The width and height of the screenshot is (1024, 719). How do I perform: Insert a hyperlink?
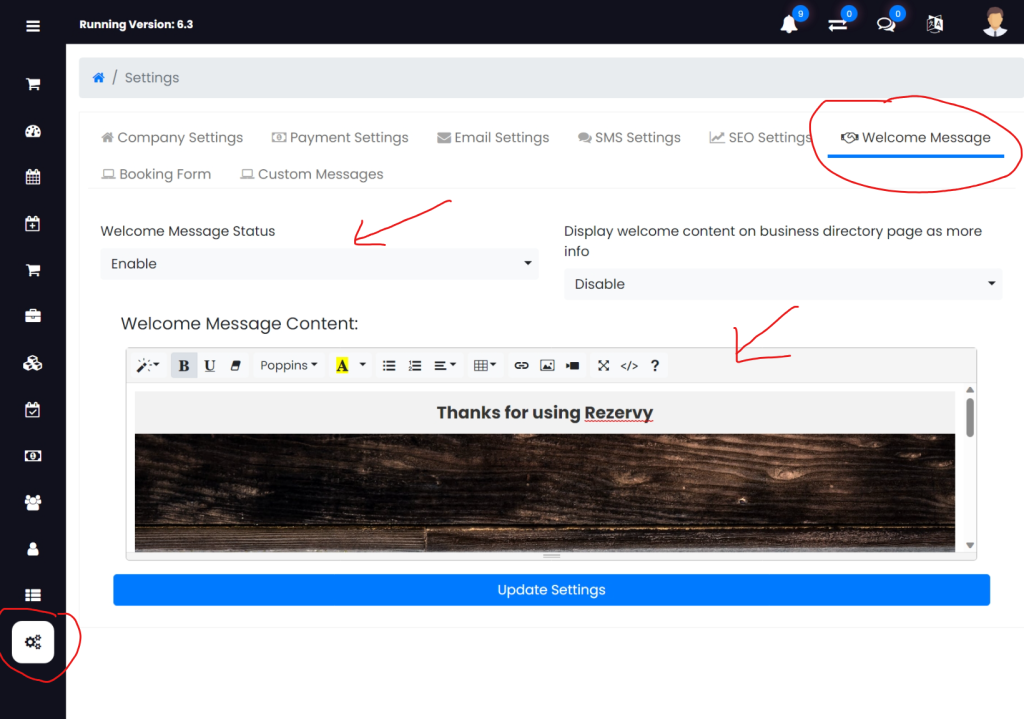pos(521,365)
